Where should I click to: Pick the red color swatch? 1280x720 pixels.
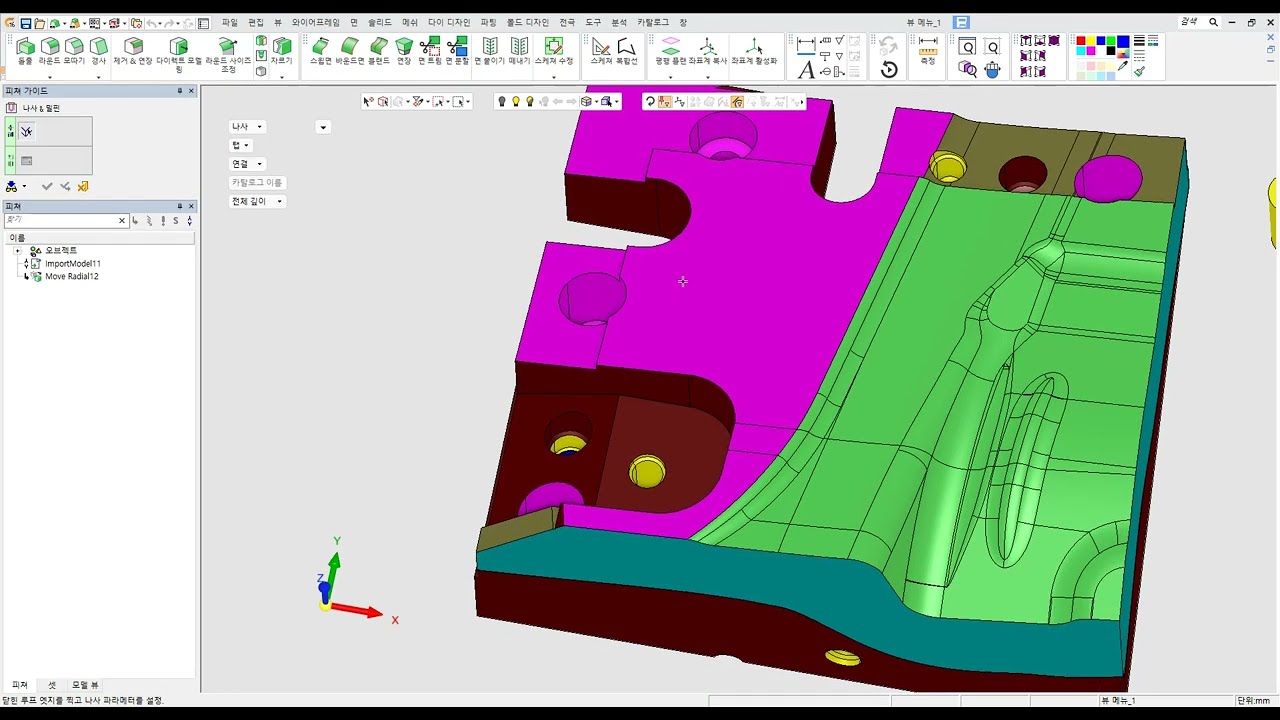pos(1081,42)
